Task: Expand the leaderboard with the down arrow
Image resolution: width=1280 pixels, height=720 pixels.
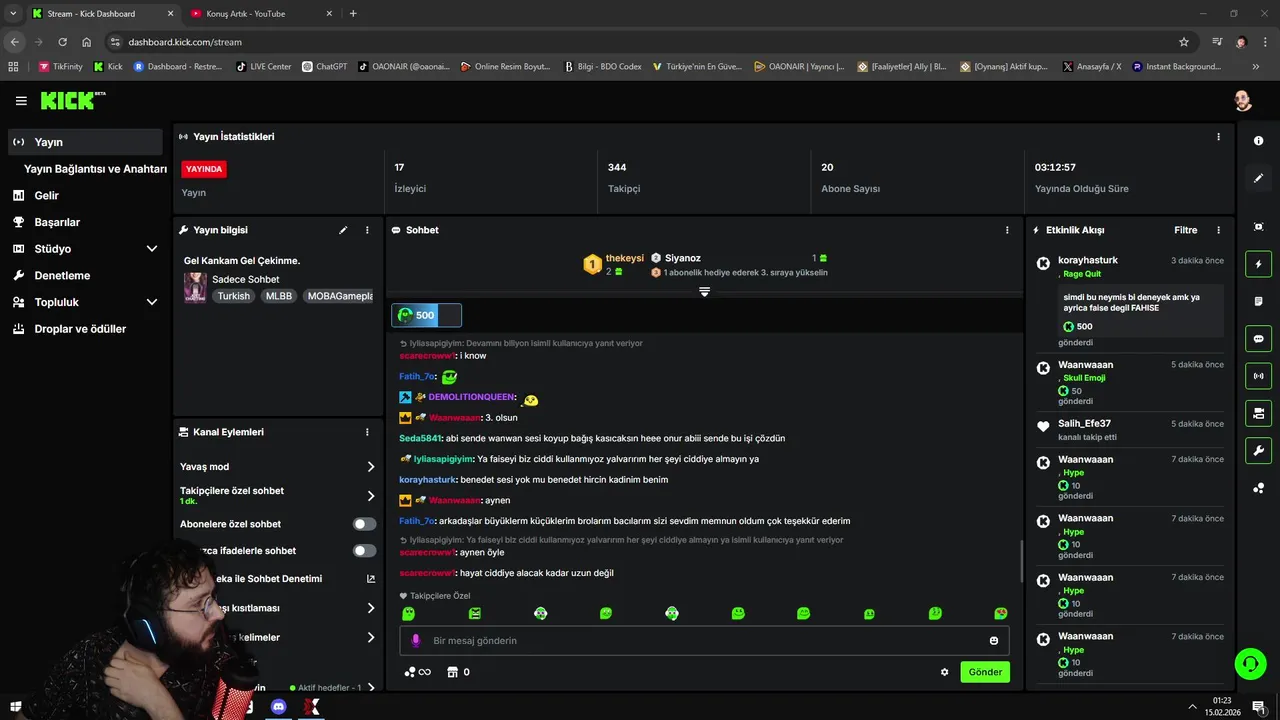Action: [x=704, y=292]
